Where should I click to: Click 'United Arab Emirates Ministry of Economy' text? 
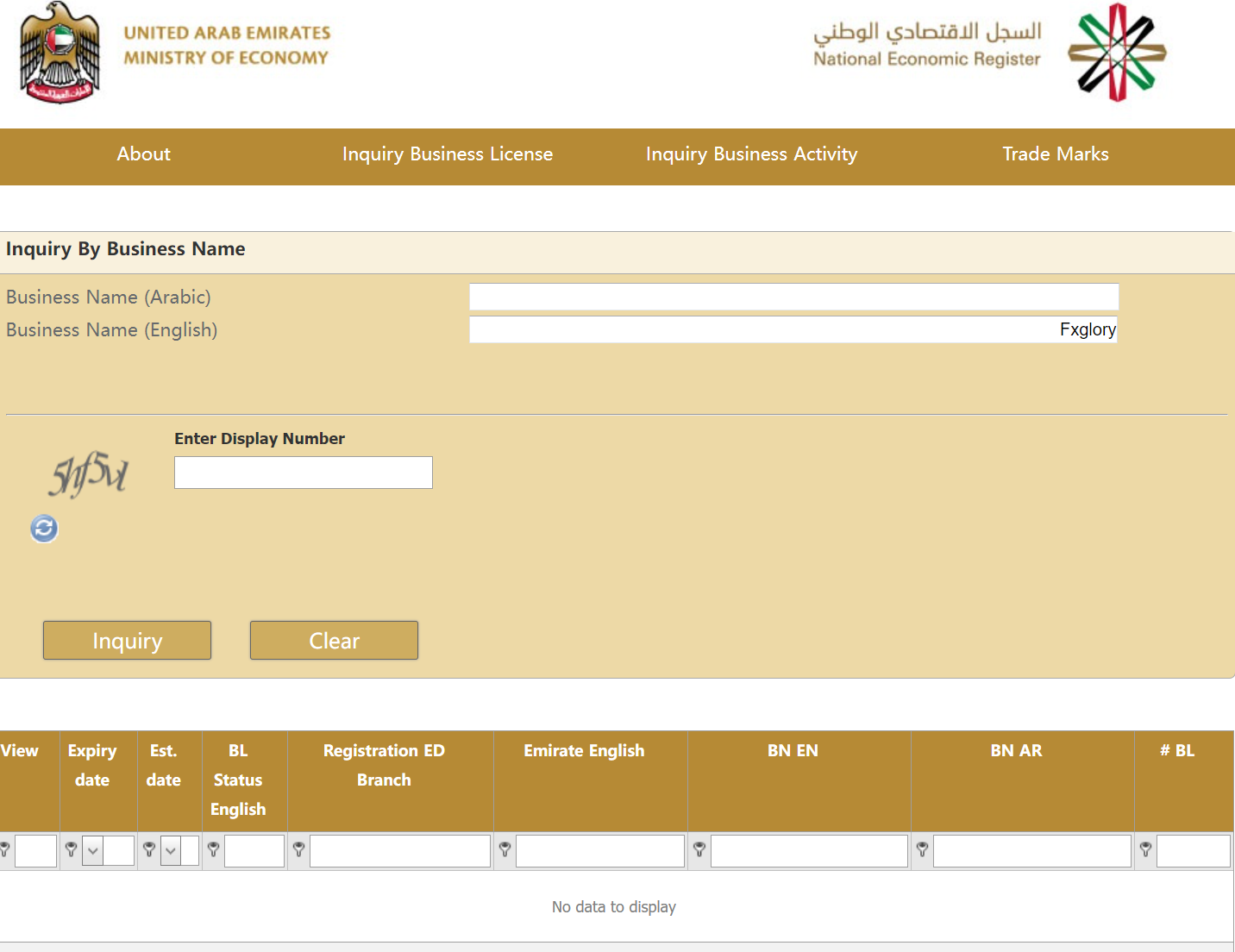[x=227, y=46]
